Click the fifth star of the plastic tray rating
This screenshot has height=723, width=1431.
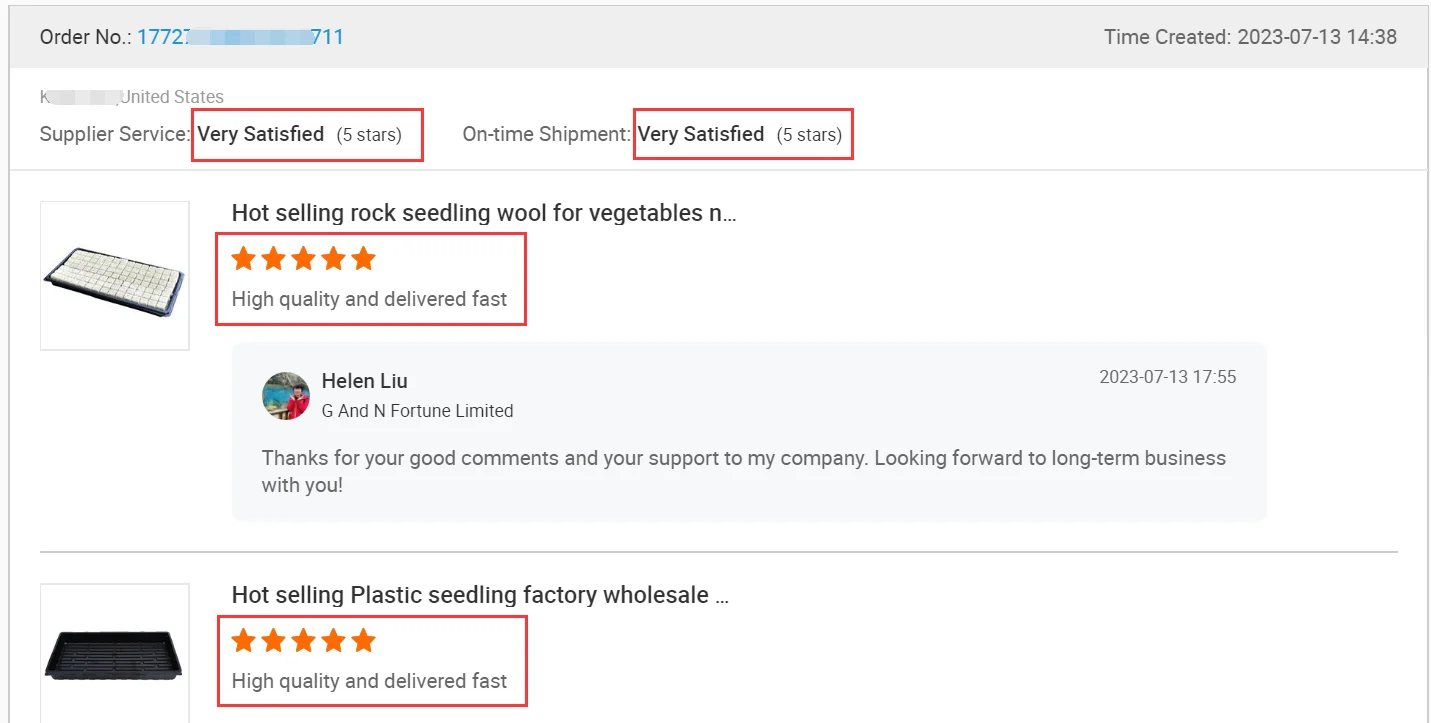364,641
